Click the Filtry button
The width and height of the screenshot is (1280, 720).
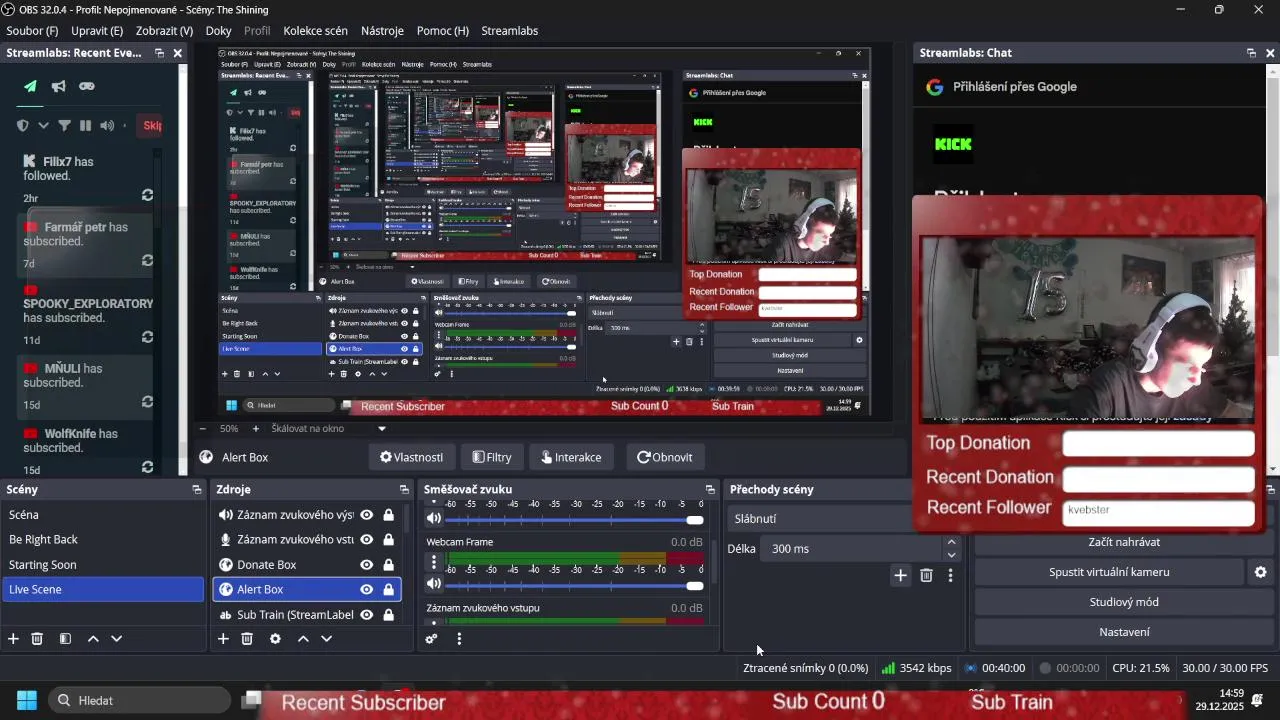pos(492,457)
